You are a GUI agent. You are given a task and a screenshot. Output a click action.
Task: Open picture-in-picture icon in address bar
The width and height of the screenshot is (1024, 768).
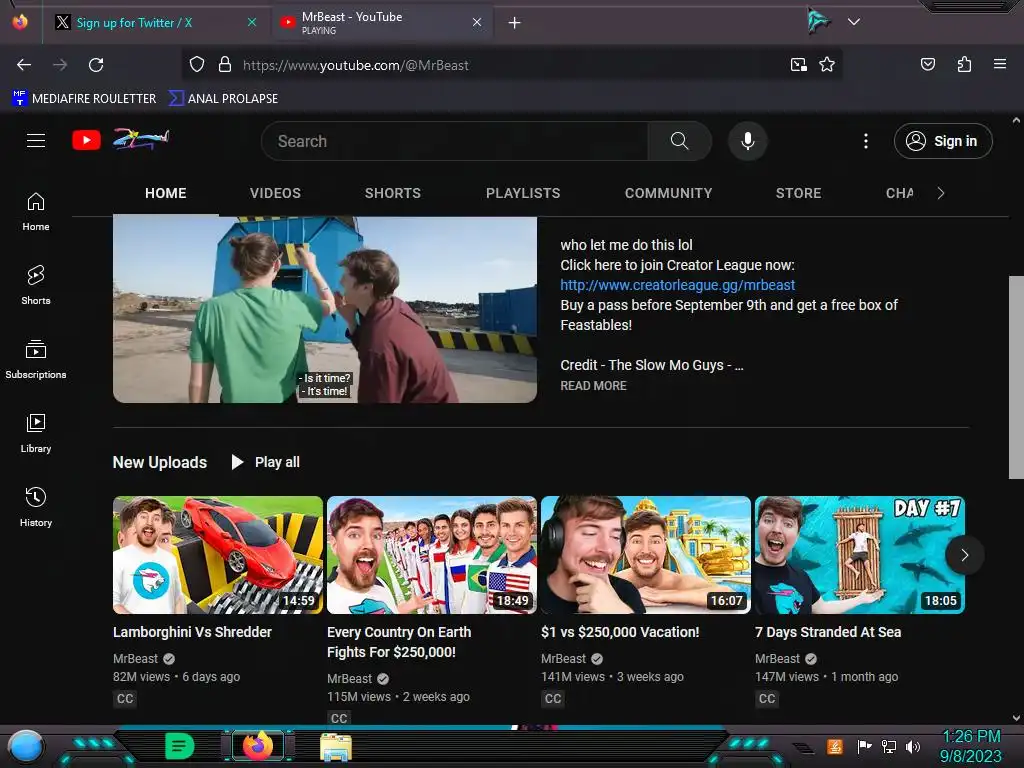(798, 65)
